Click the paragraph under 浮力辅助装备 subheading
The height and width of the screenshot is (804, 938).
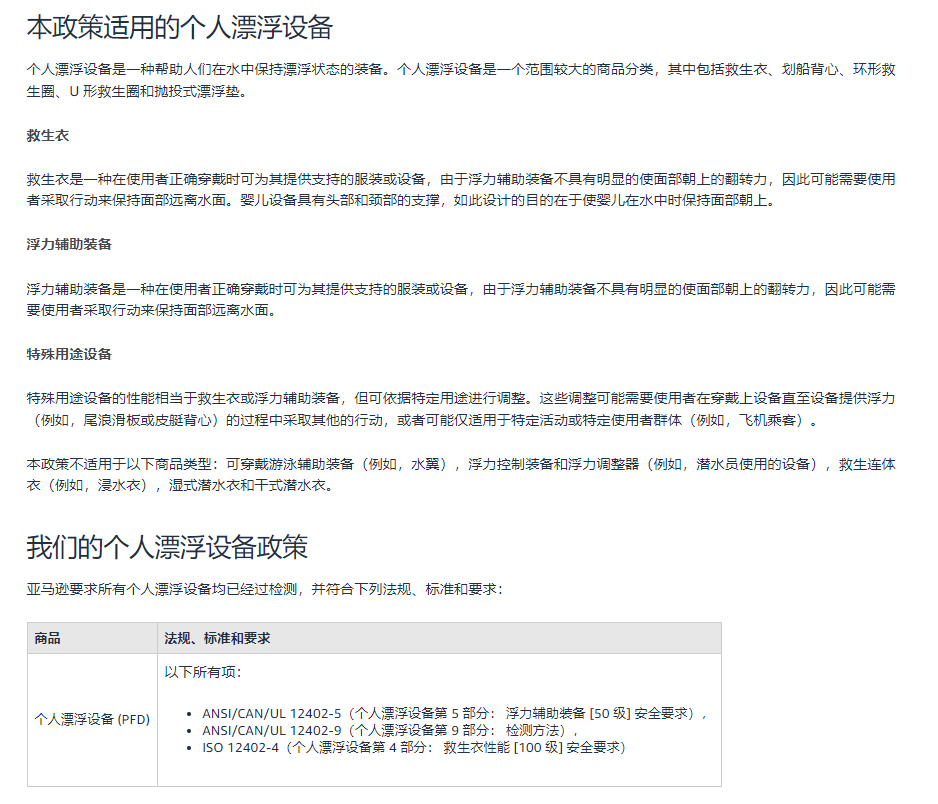pos(460,299)
